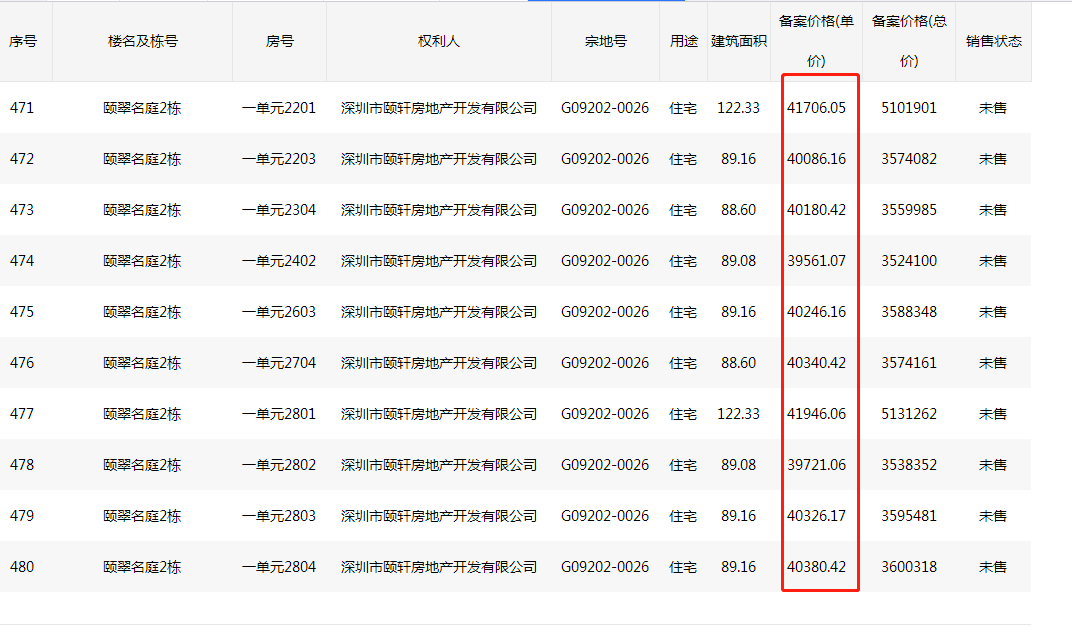
Task: Click total price 3524100
Action: (x=909, y=261)
